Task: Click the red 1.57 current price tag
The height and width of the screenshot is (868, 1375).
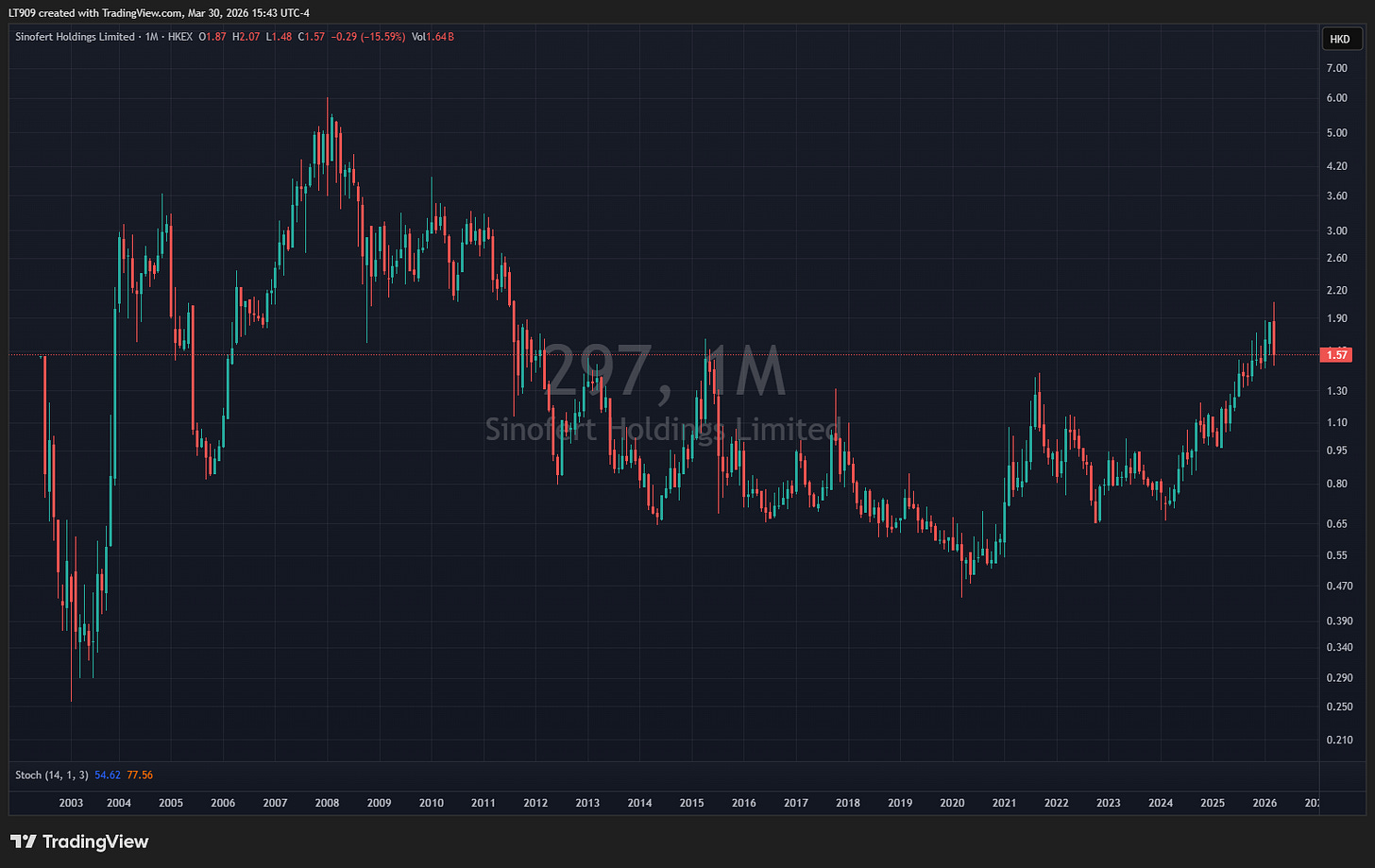Action: (1337, 355)
